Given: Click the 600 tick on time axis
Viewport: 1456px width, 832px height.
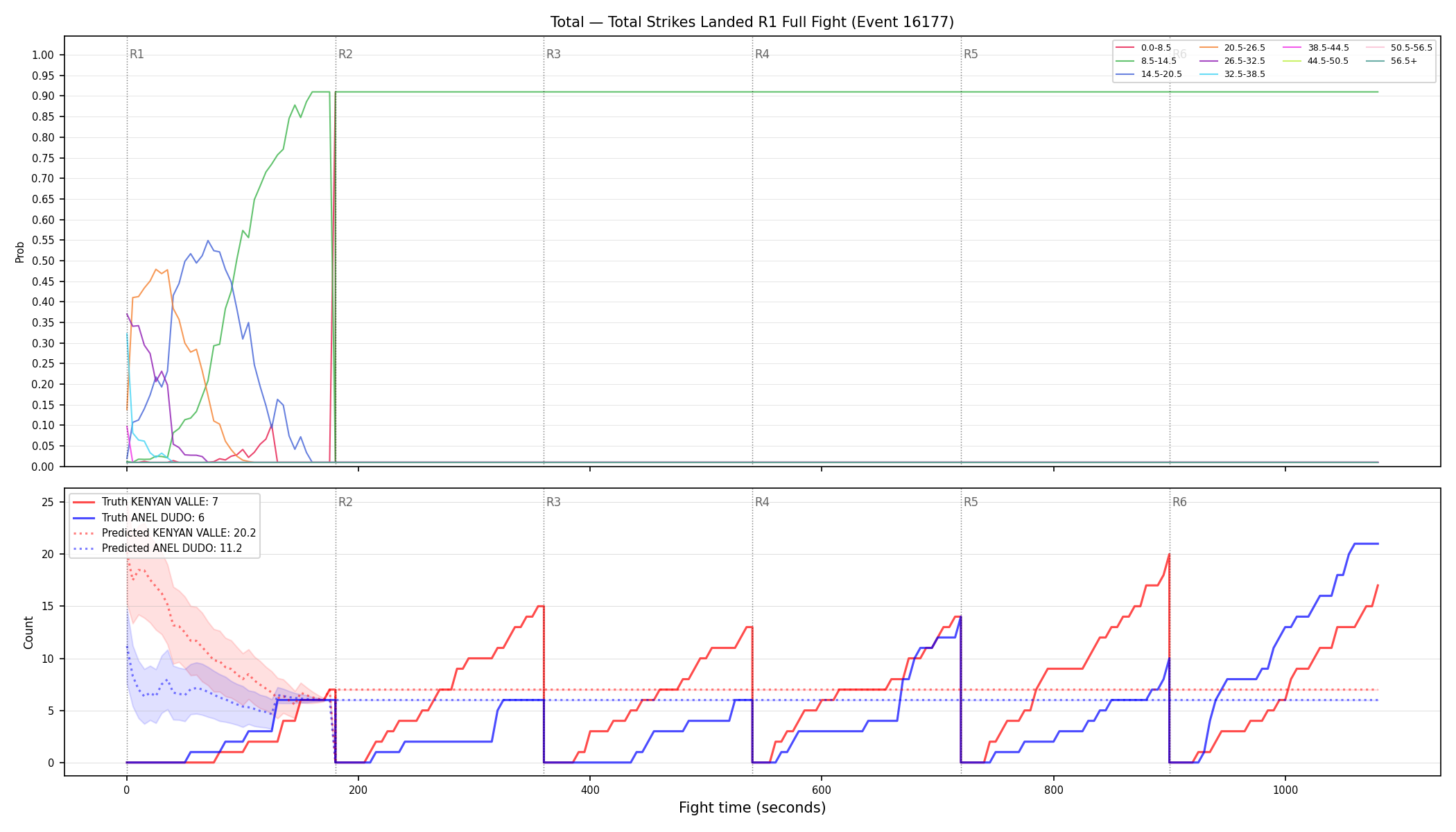Looking at the screenshot, I should (822, 790).
